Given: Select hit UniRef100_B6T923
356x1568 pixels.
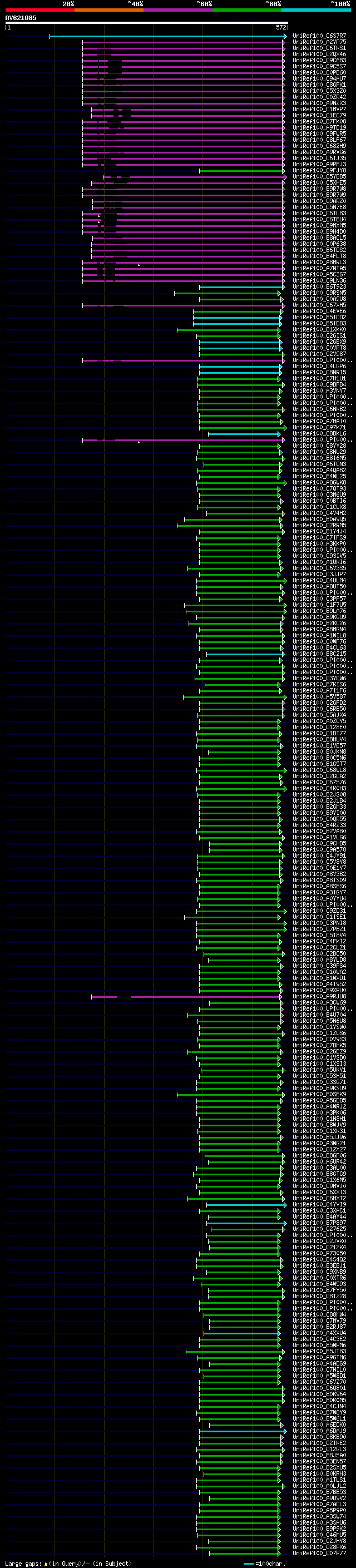Looking at the screenshot, I should pos(319,286).
